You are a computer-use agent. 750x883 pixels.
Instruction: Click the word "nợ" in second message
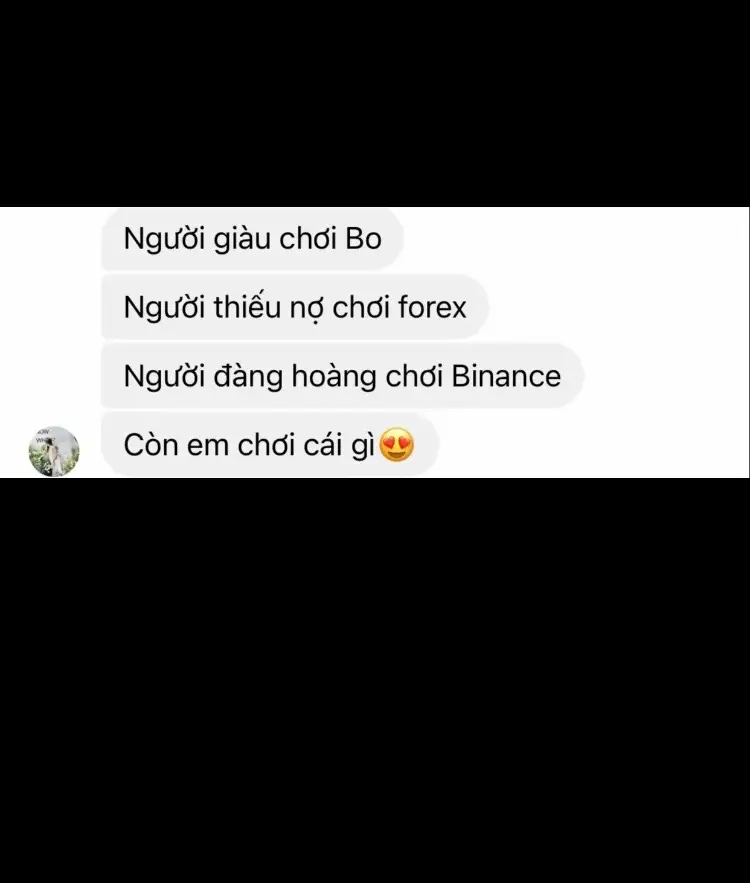[306, 309]
